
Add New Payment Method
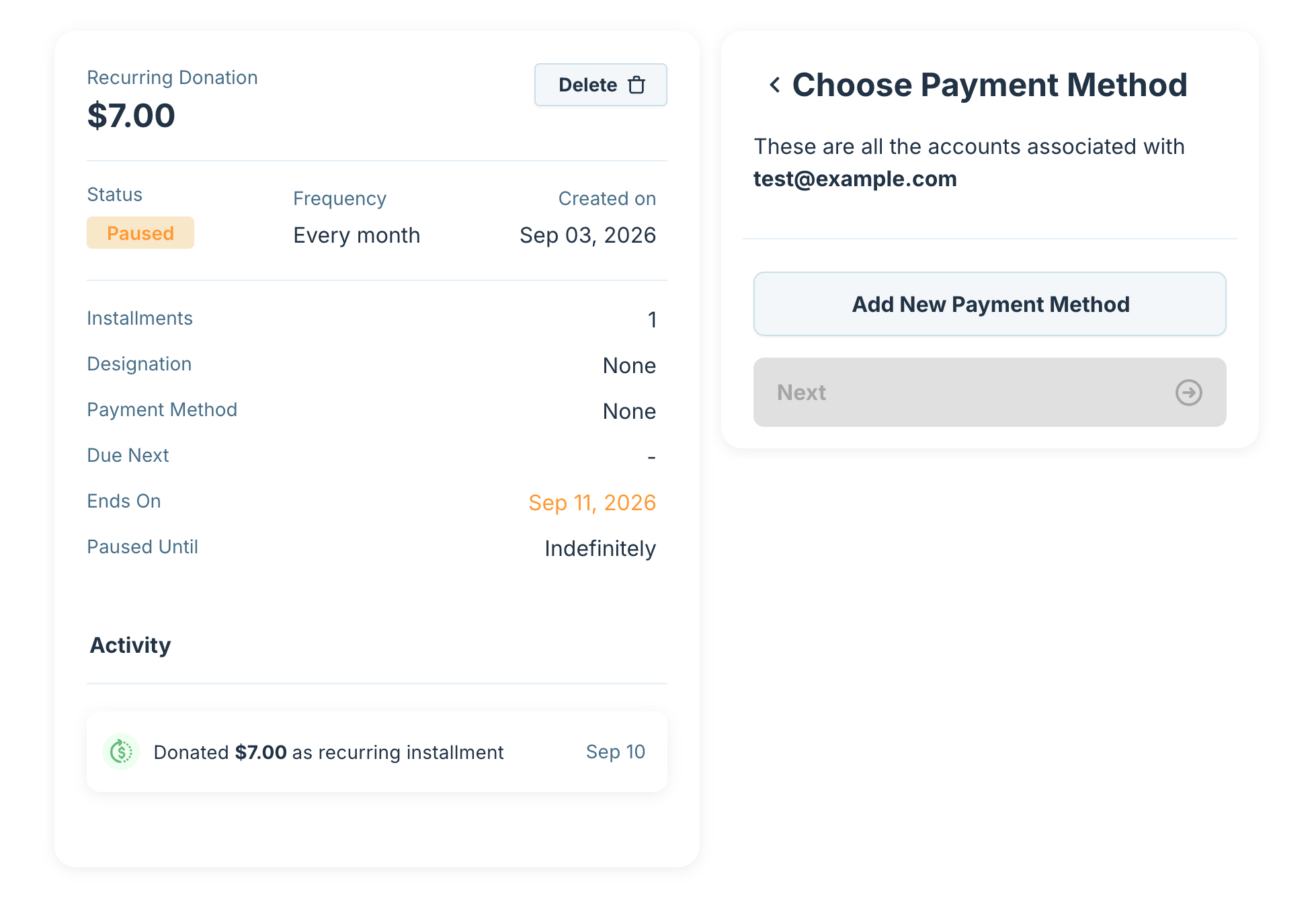coord(989,304)
